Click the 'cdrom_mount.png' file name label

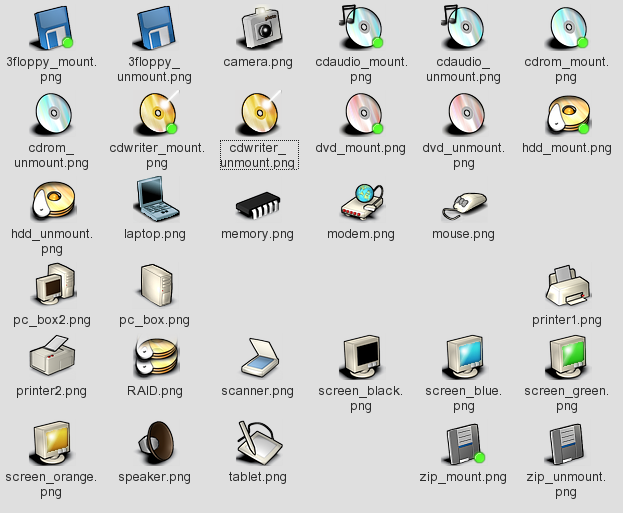coord(567,70)
